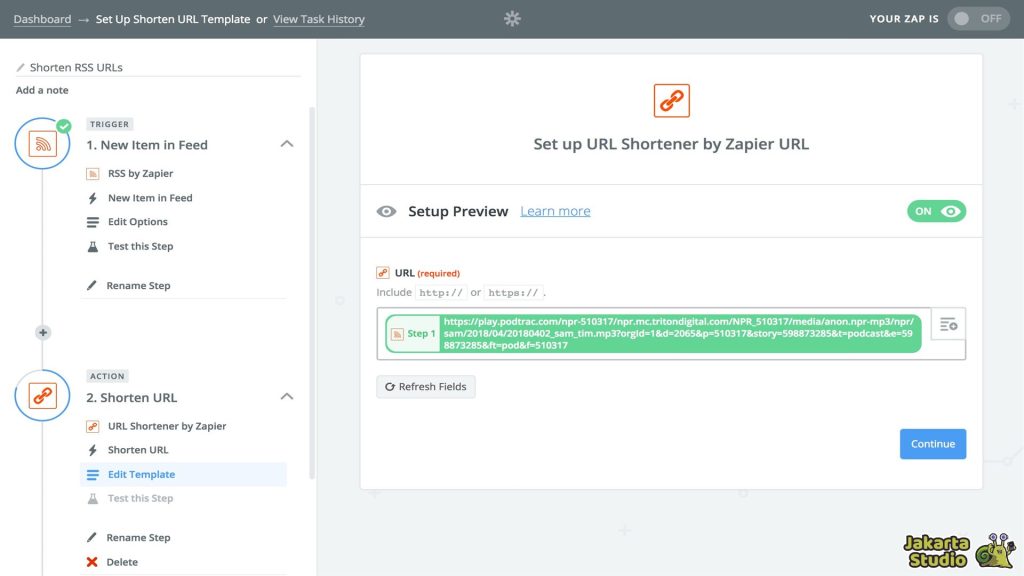The image size is (1024, 576).
Task: Click the eye icon beside Setup Preview
Action: click(386, 211)
